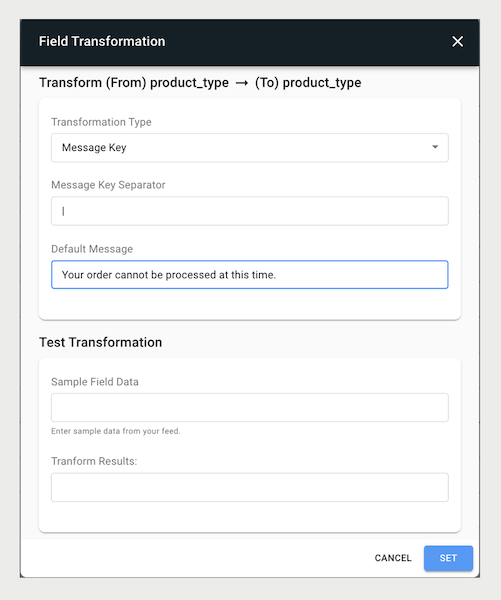Viewport: 501px width, 600px height.
Task: Click the Transform (From) product_type heading
Action: [x=200, y=83]
